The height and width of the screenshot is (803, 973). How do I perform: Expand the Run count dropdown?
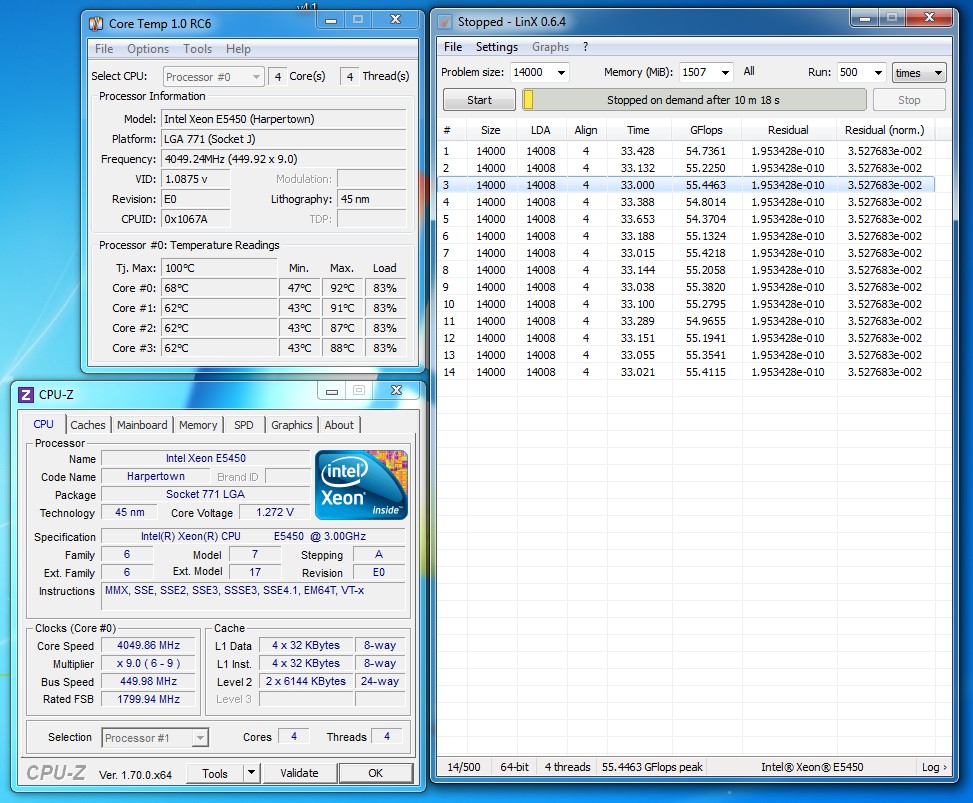(878, 73)
